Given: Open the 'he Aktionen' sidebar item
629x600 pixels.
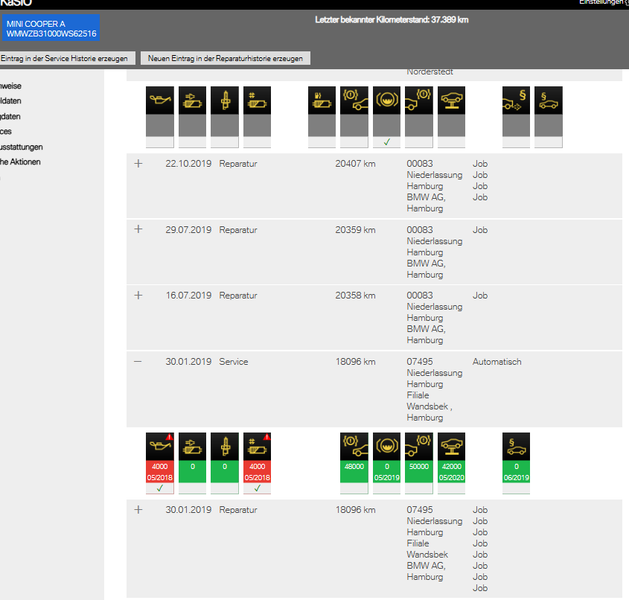Looking at the screenshot, I should (20, 162).
